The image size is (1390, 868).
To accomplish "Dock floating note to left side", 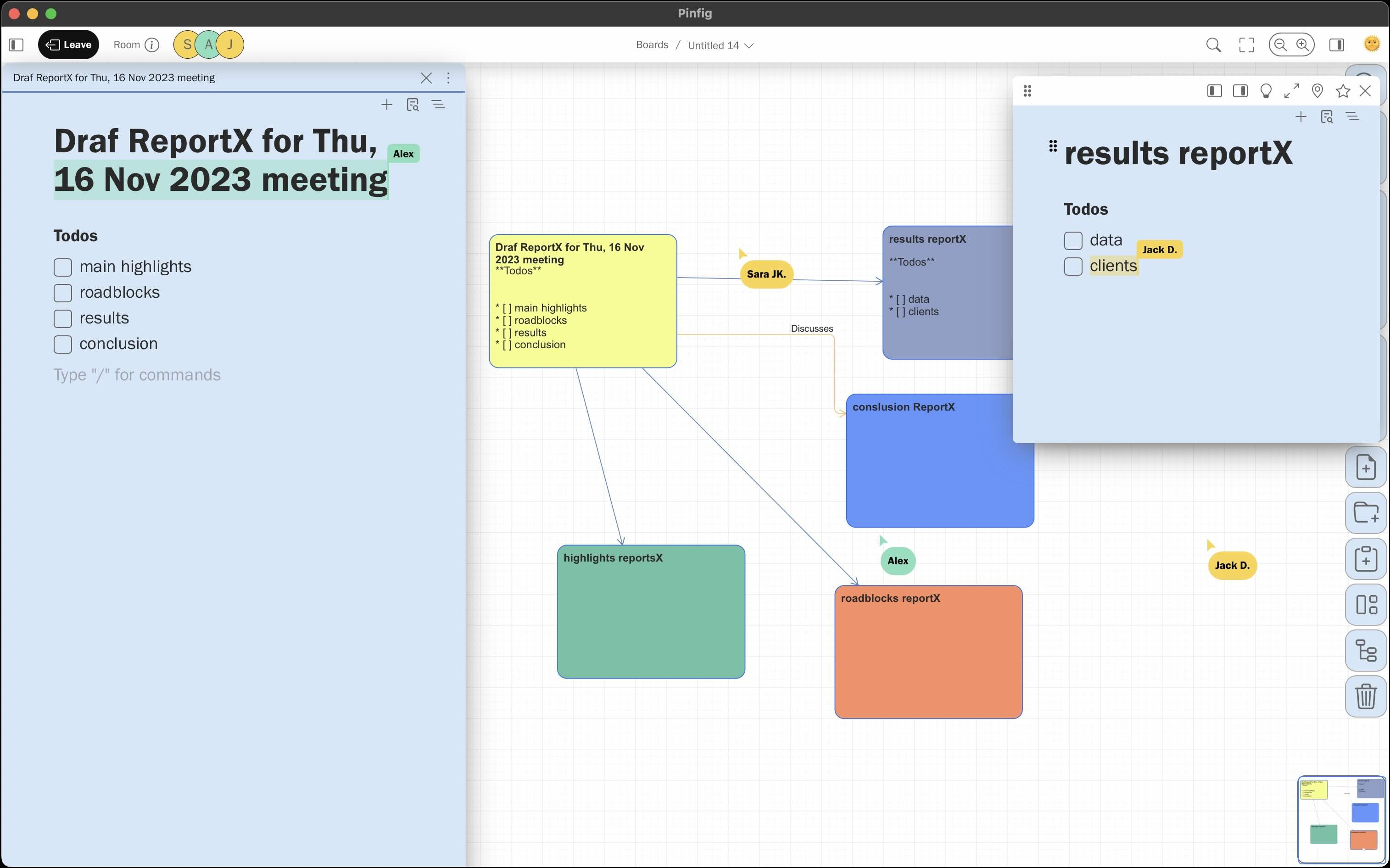I will (1214, 91).
